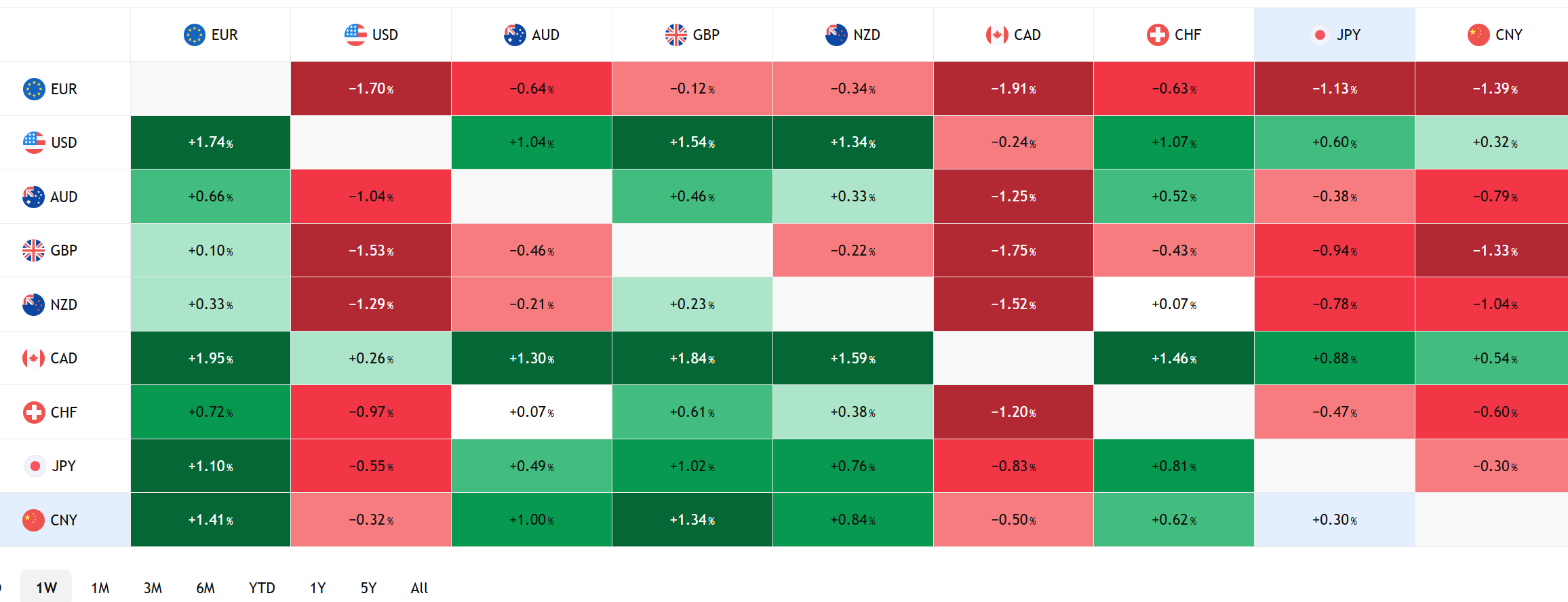1568x602 pixels.
Task: Click the NZD flag icon in row header
Action: point(33,304)
